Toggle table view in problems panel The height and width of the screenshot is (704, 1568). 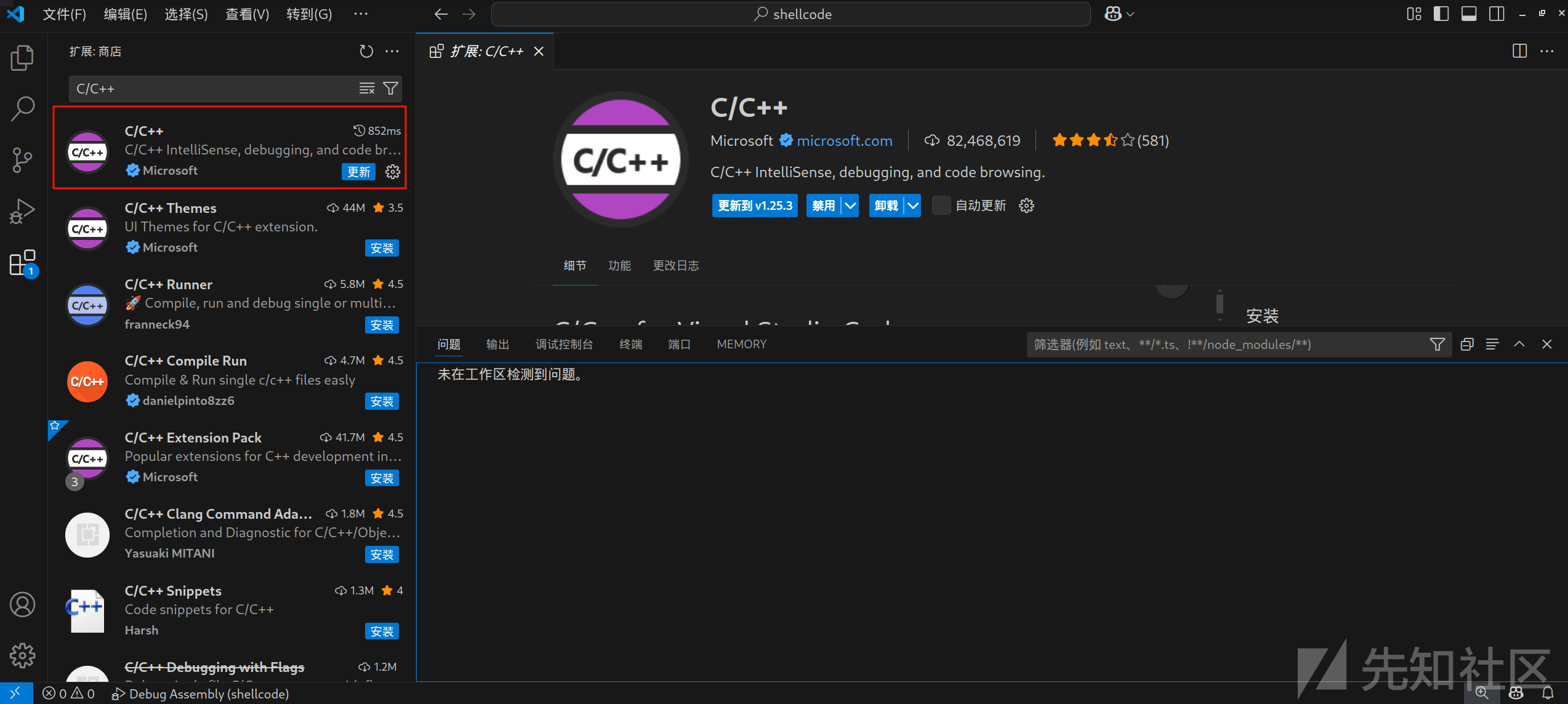pos(1492,345)
